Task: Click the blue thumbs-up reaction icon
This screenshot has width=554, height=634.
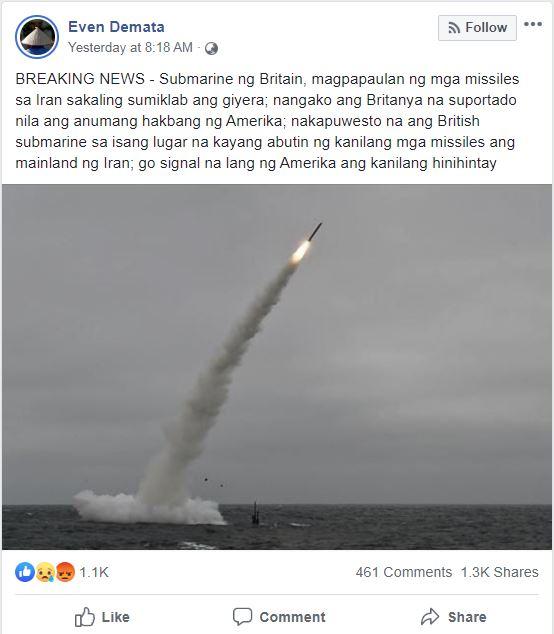Action: tap(25, 572)
